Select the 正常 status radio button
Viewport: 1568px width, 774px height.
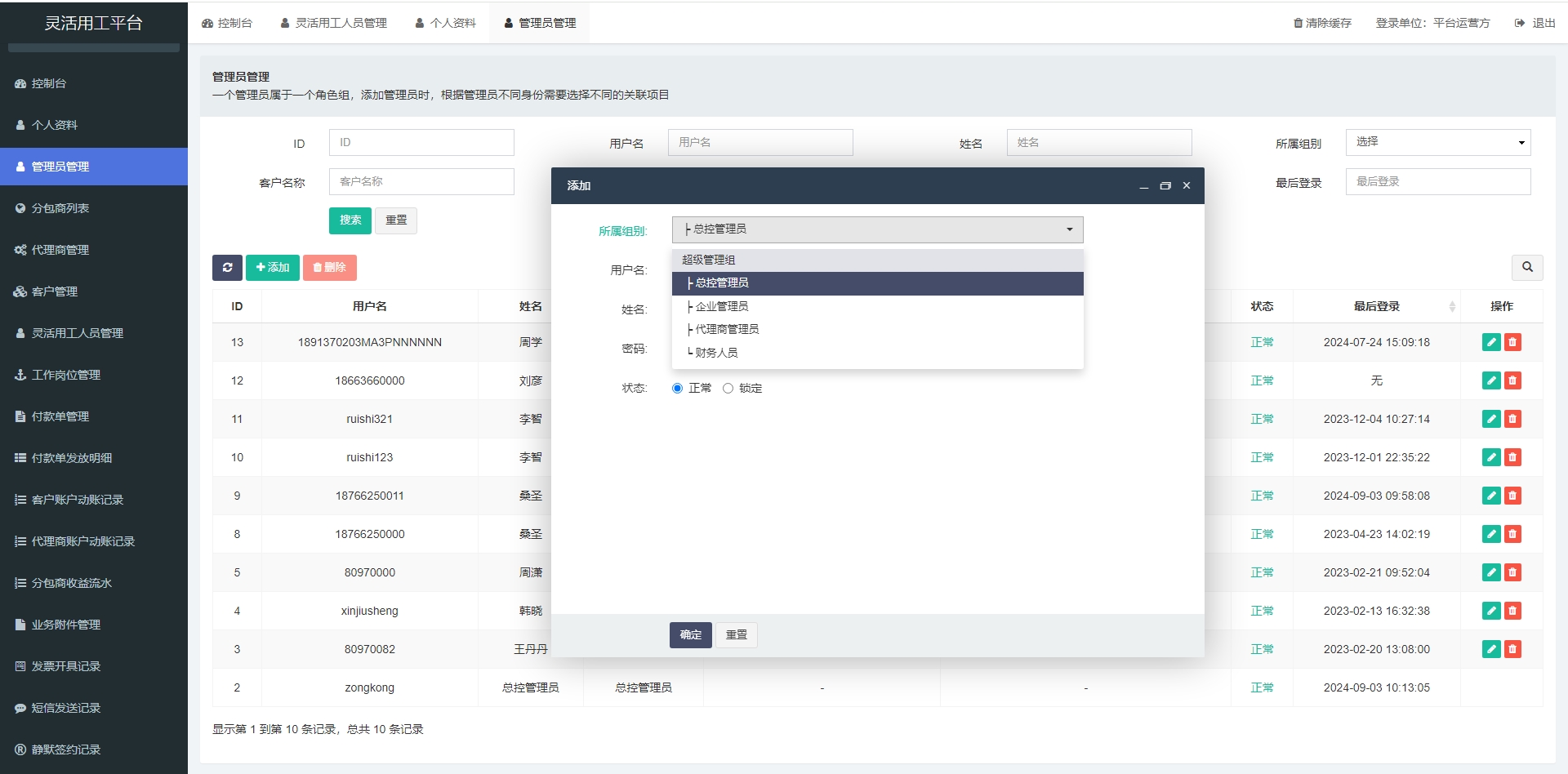point(676,388)
